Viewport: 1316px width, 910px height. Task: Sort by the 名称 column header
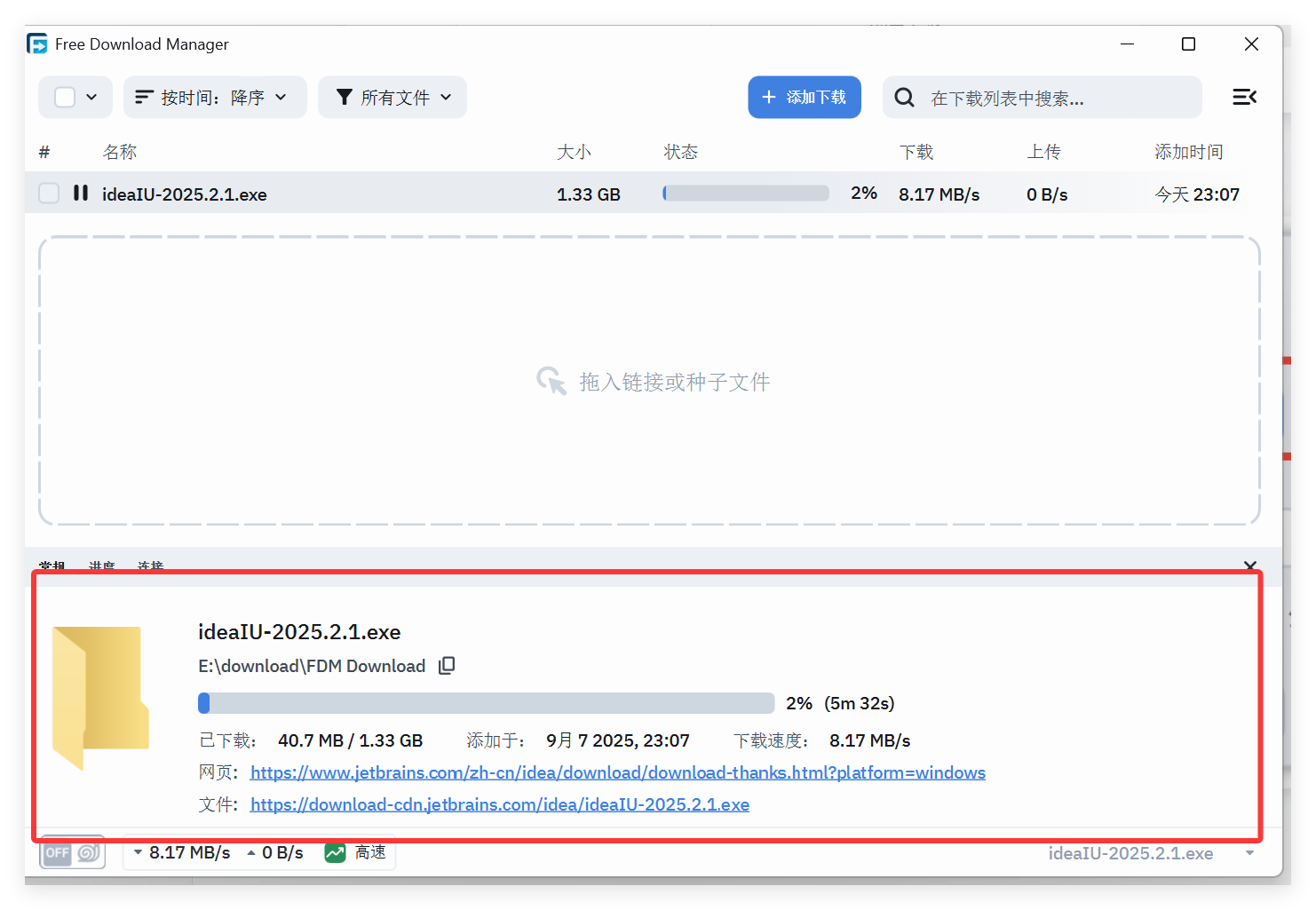click(x=120, y=152)
